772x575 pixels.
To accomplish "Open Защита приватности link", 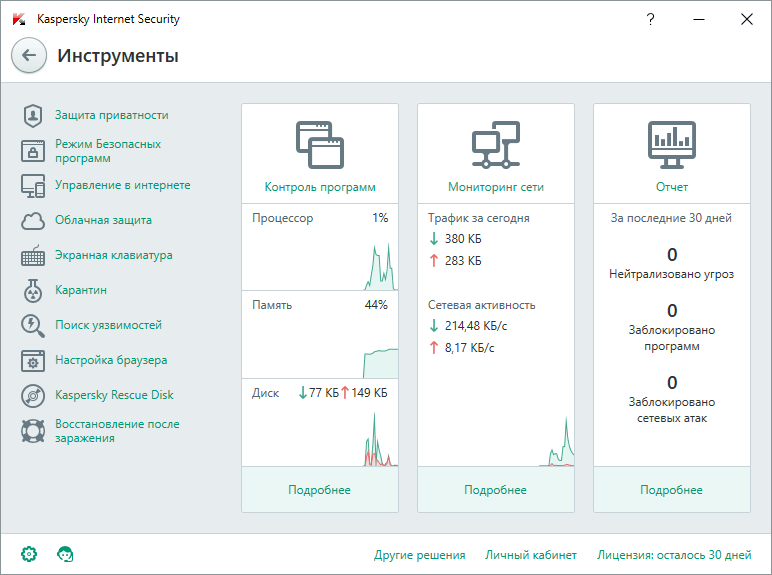I will [112, 115].
